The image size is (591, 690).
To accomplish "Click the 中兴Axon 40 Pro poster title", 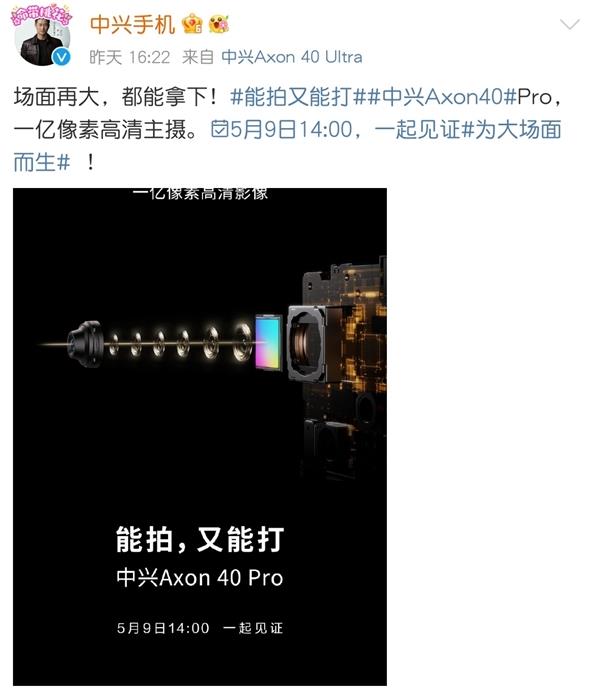I will pyautogui.click(x=200, y=577).
